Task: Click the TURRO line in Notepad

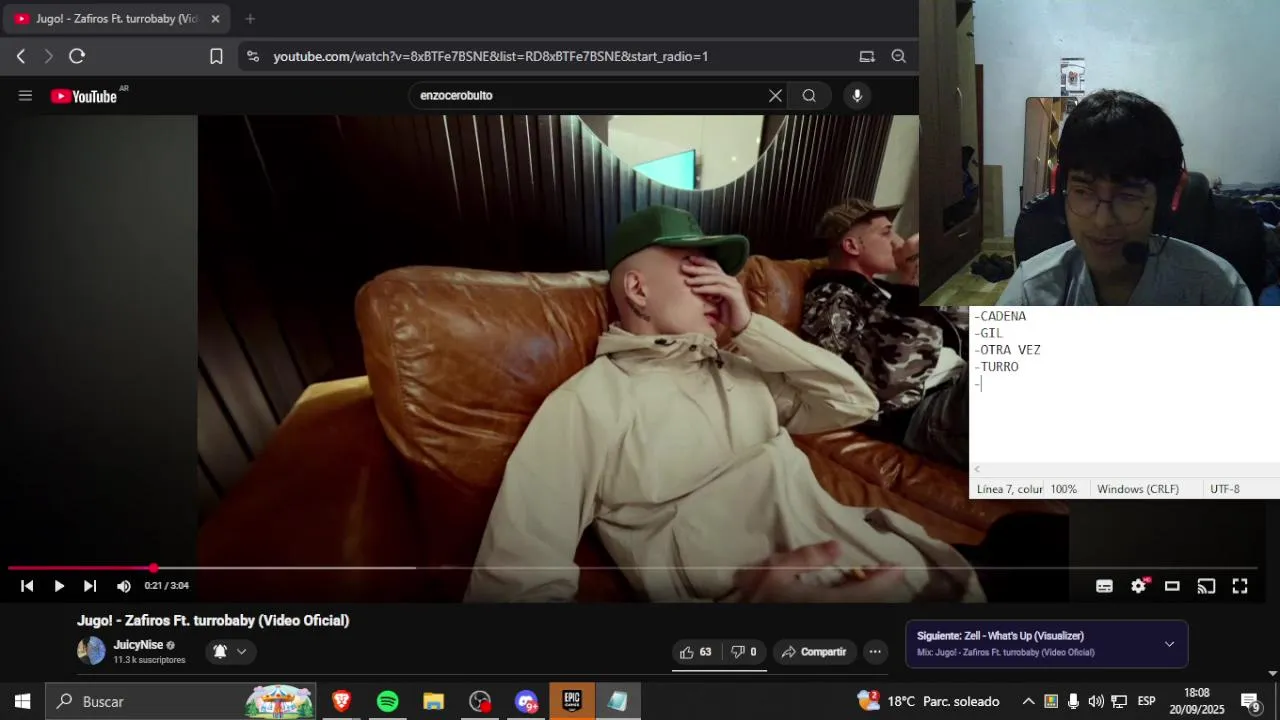Action: click(996, 367)
